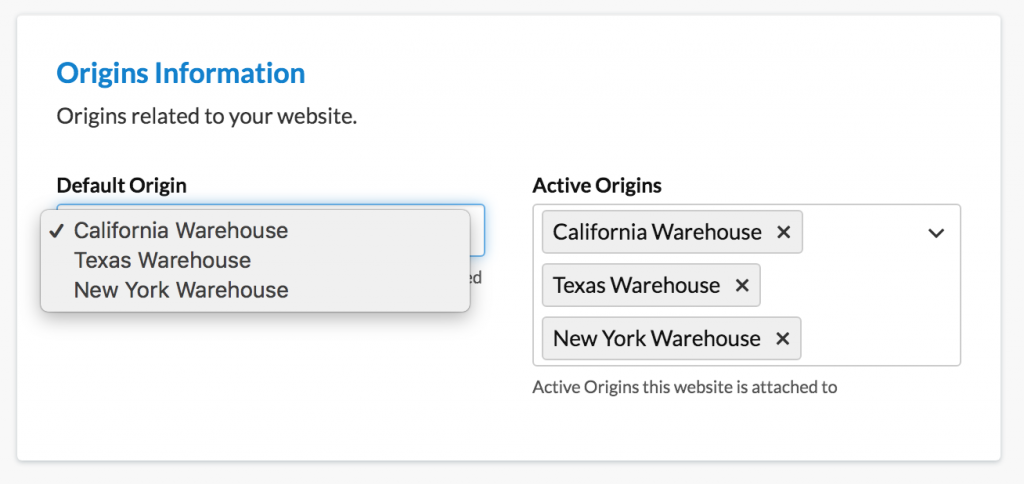Click Texas Warehouse tag label in Active Origins
This screenshot has width=1024, height=484.
point(636,285)
